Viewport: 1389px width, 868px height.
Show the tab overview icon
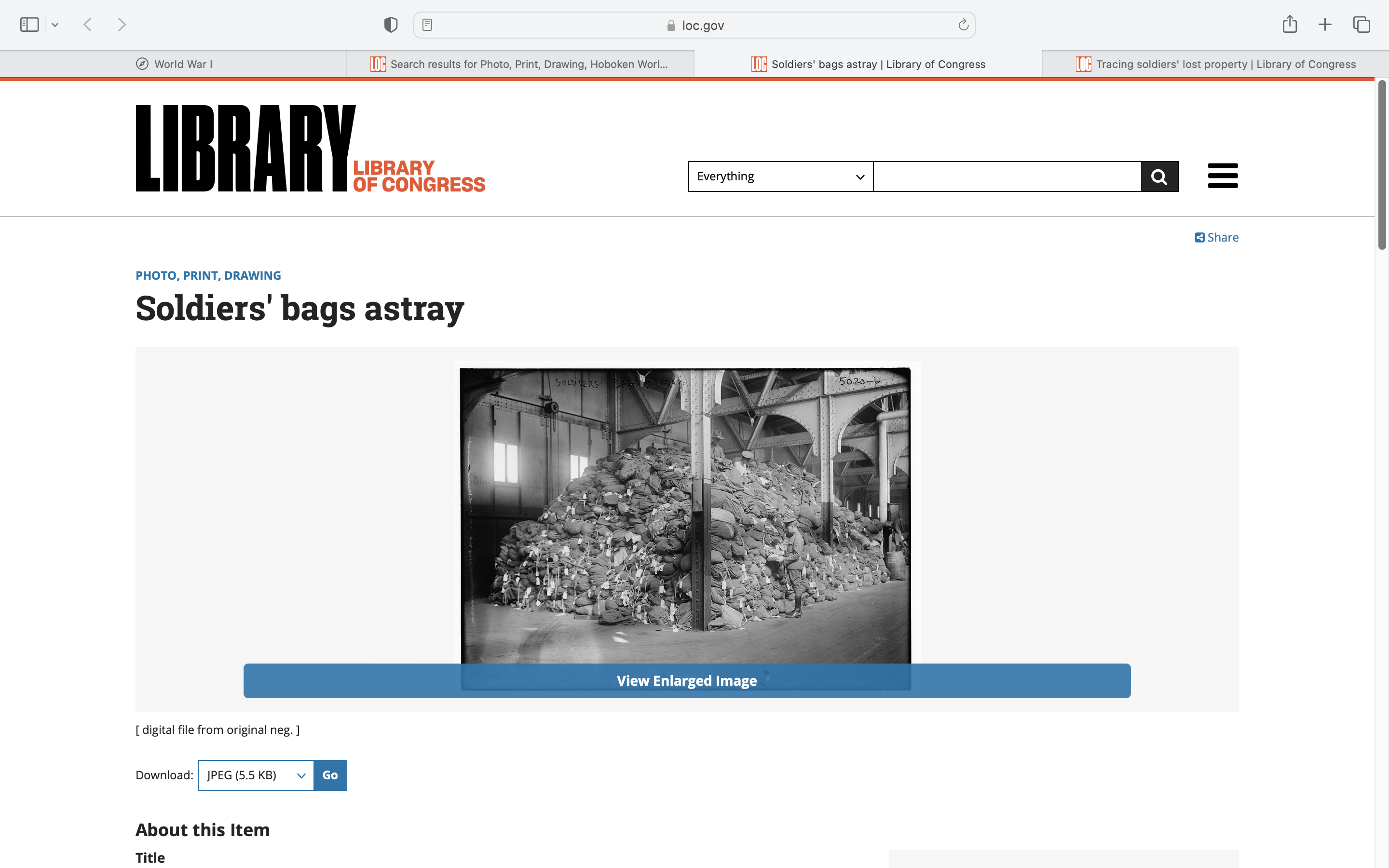pyautogui.click(x=1362, y=25)
